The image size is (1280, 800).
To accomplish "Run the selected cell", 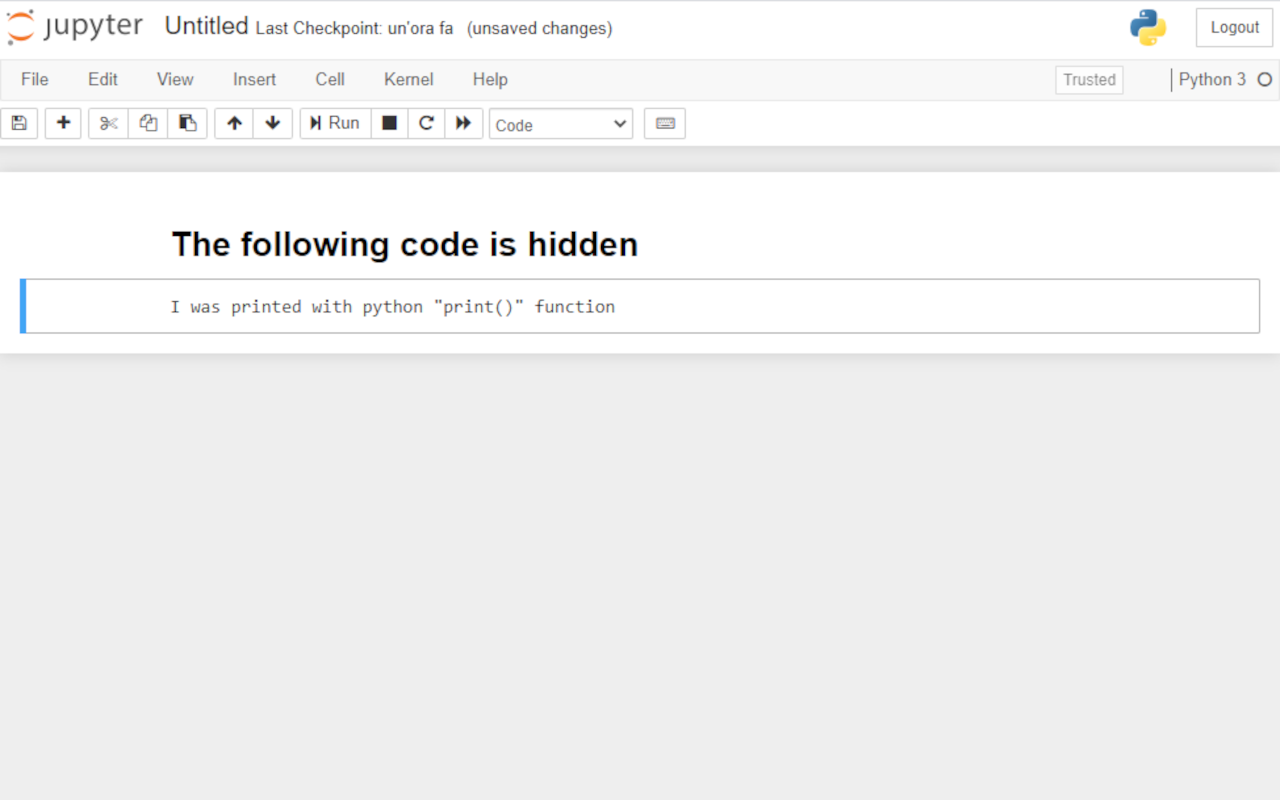I will (334, 123).
